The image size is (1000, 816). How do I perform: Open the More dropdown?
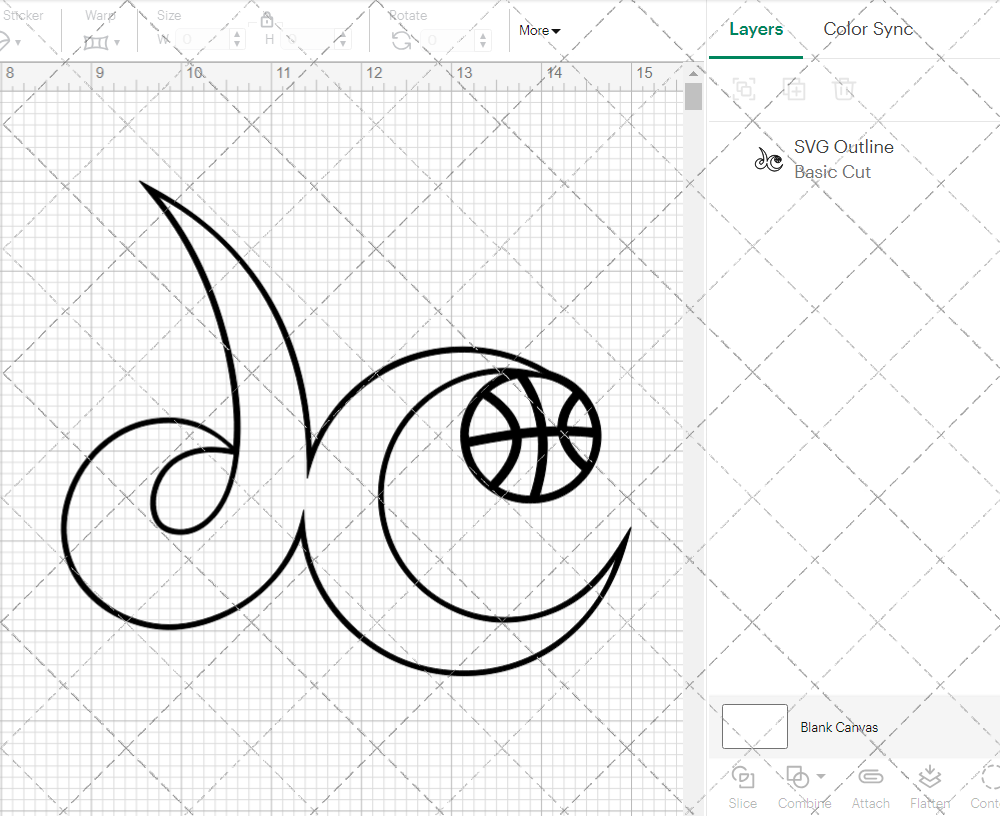pos(538,31)
